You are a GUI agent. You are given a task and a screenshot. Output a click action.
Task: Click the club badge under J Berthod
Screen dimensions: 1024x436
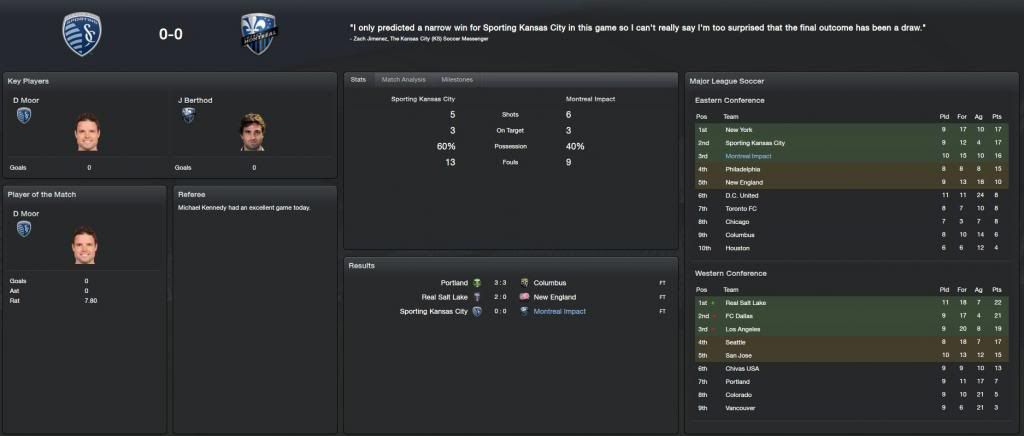click(188, 116)
